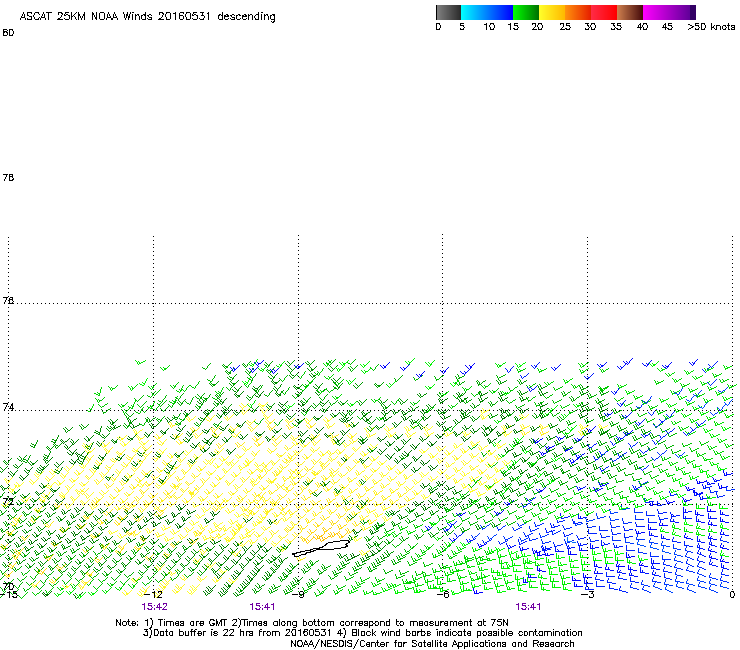Select the green 15-20 knots legend segment

click(x=526, y=12)
